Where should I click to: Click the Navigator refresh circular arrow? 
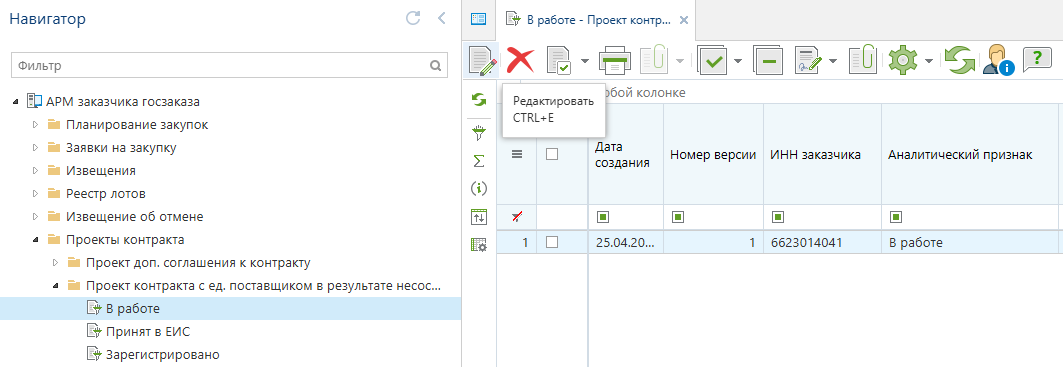click(413, 18)
